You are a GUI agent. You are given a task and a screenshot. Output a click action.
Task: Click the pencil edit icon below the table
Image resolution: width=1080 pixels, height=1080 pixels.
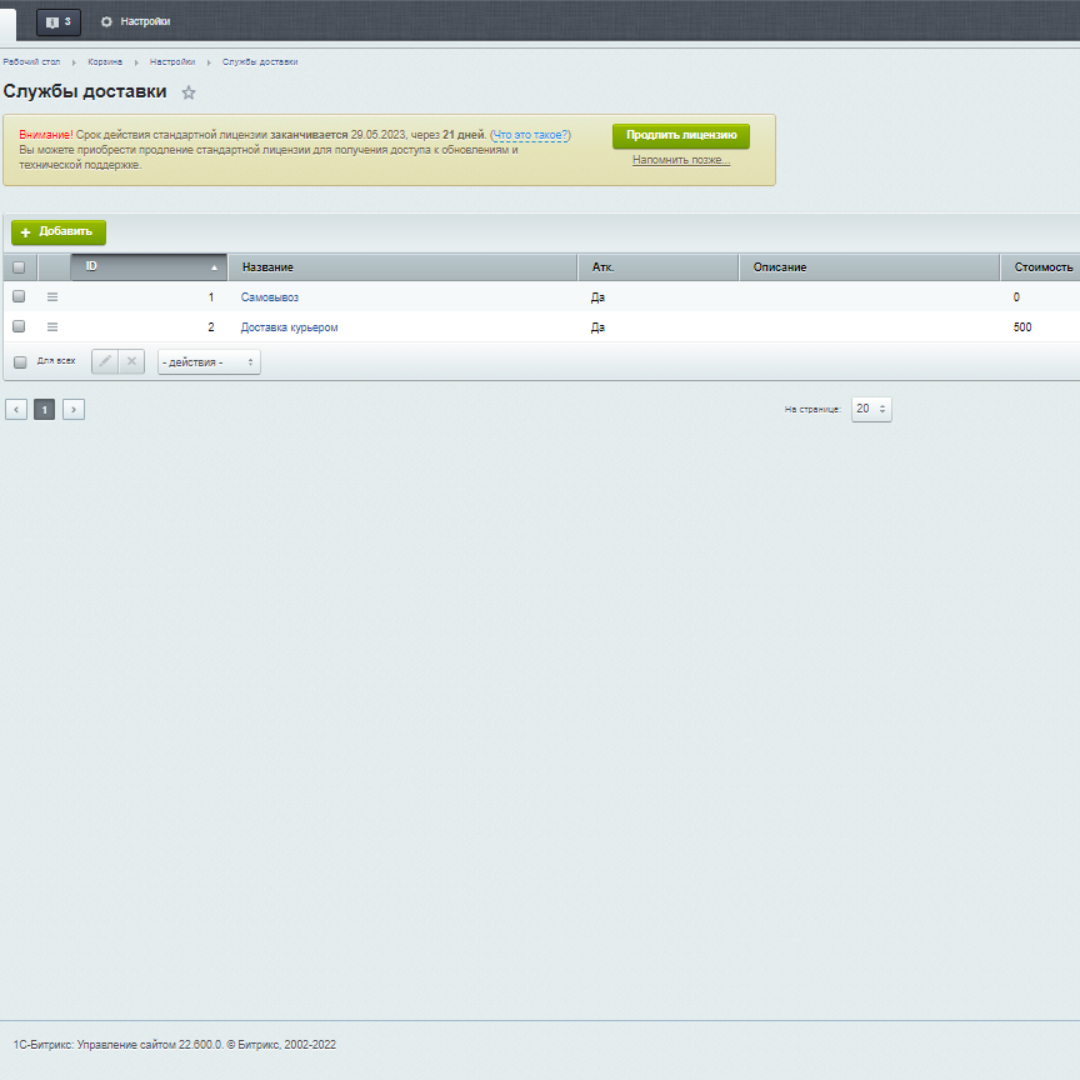point(105,362)
